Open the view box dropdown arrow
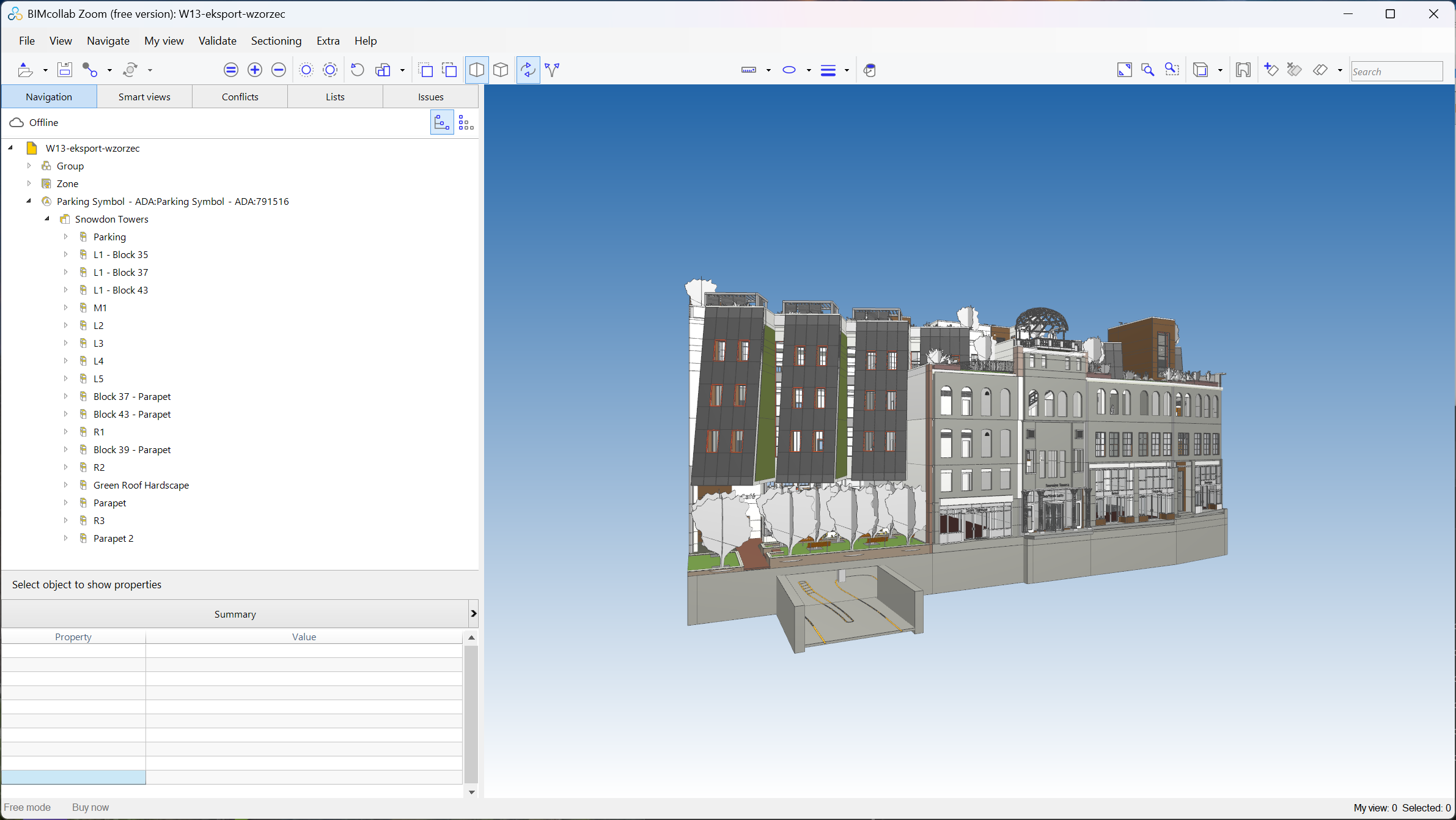The image size is (1456, 820). (x=1220, y=71)
